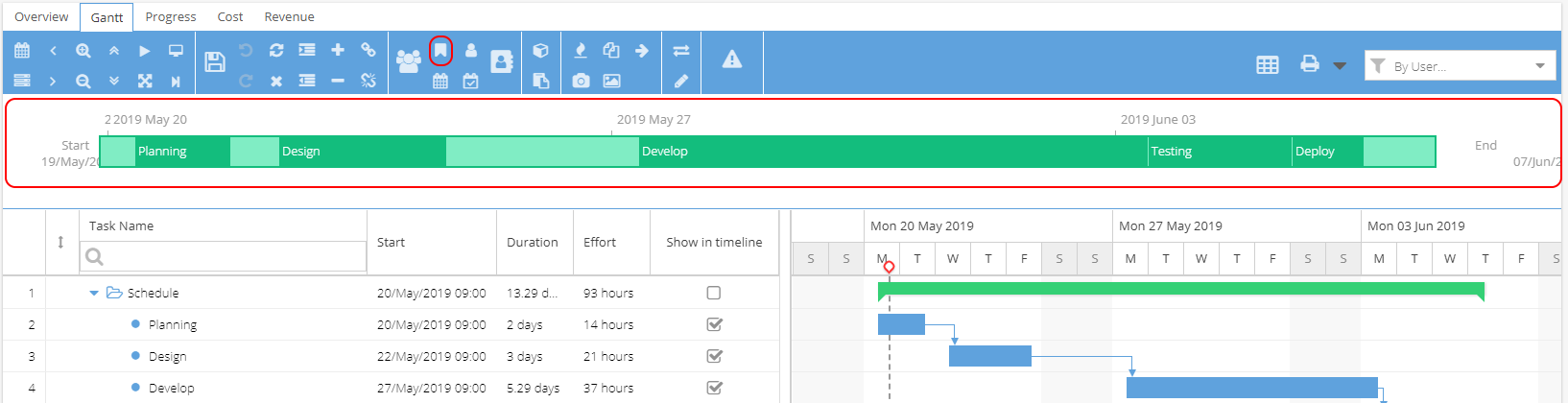Toggle Show in timeline for Schedule
The height and width of the screenshot is (403, 1568).
tap(714, 293)
